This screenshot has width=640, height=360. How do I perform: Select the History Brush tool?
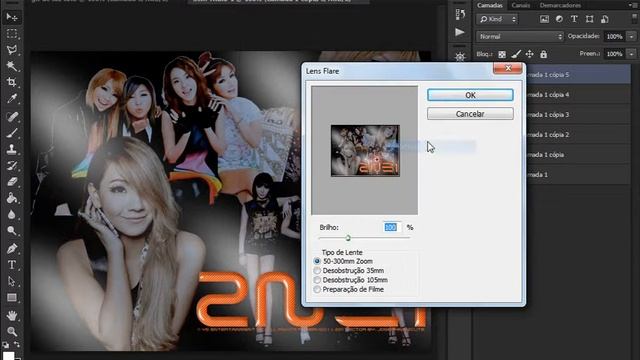tap(12, 165)
